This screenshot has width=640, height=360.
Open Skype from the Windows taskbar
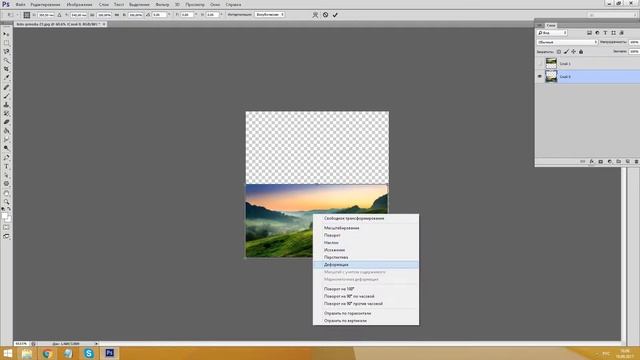point(89,353)
